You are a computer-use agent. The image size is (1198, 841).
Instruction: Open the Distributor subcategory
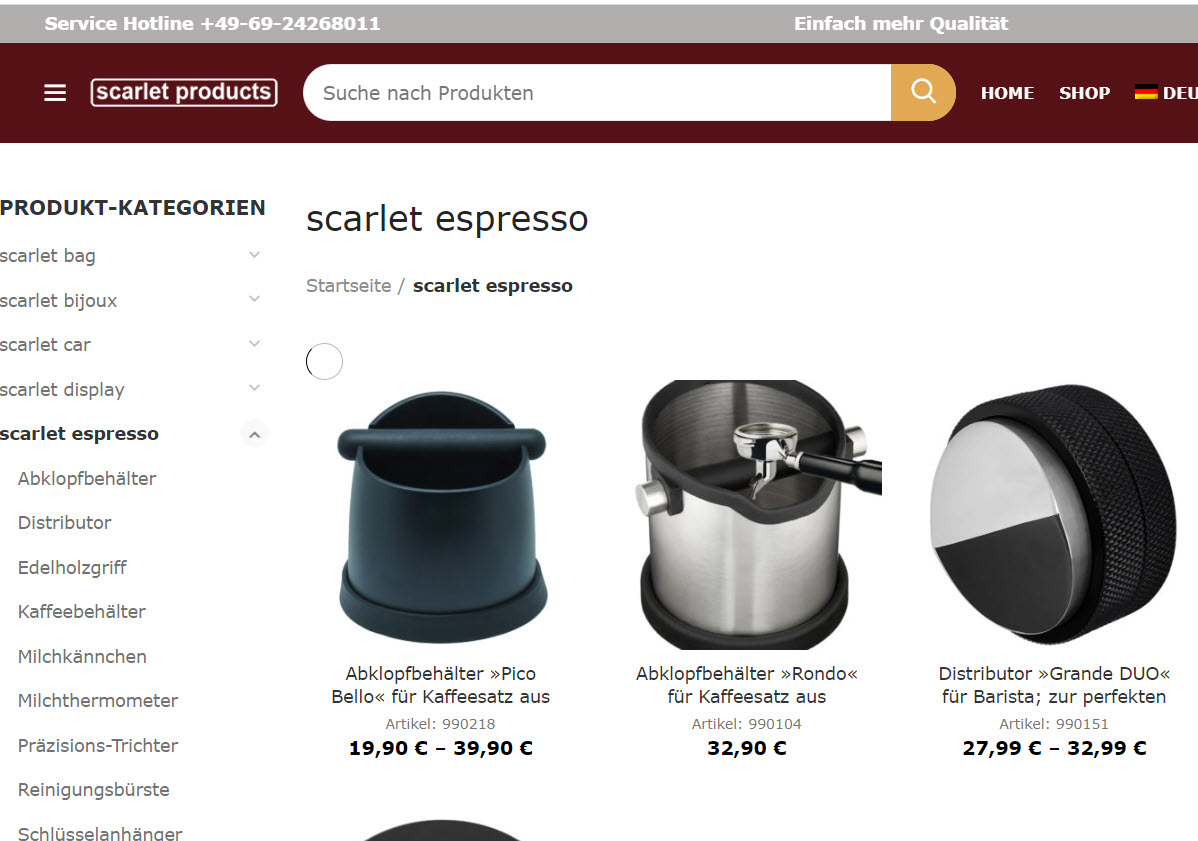click(x=64, y=523)
